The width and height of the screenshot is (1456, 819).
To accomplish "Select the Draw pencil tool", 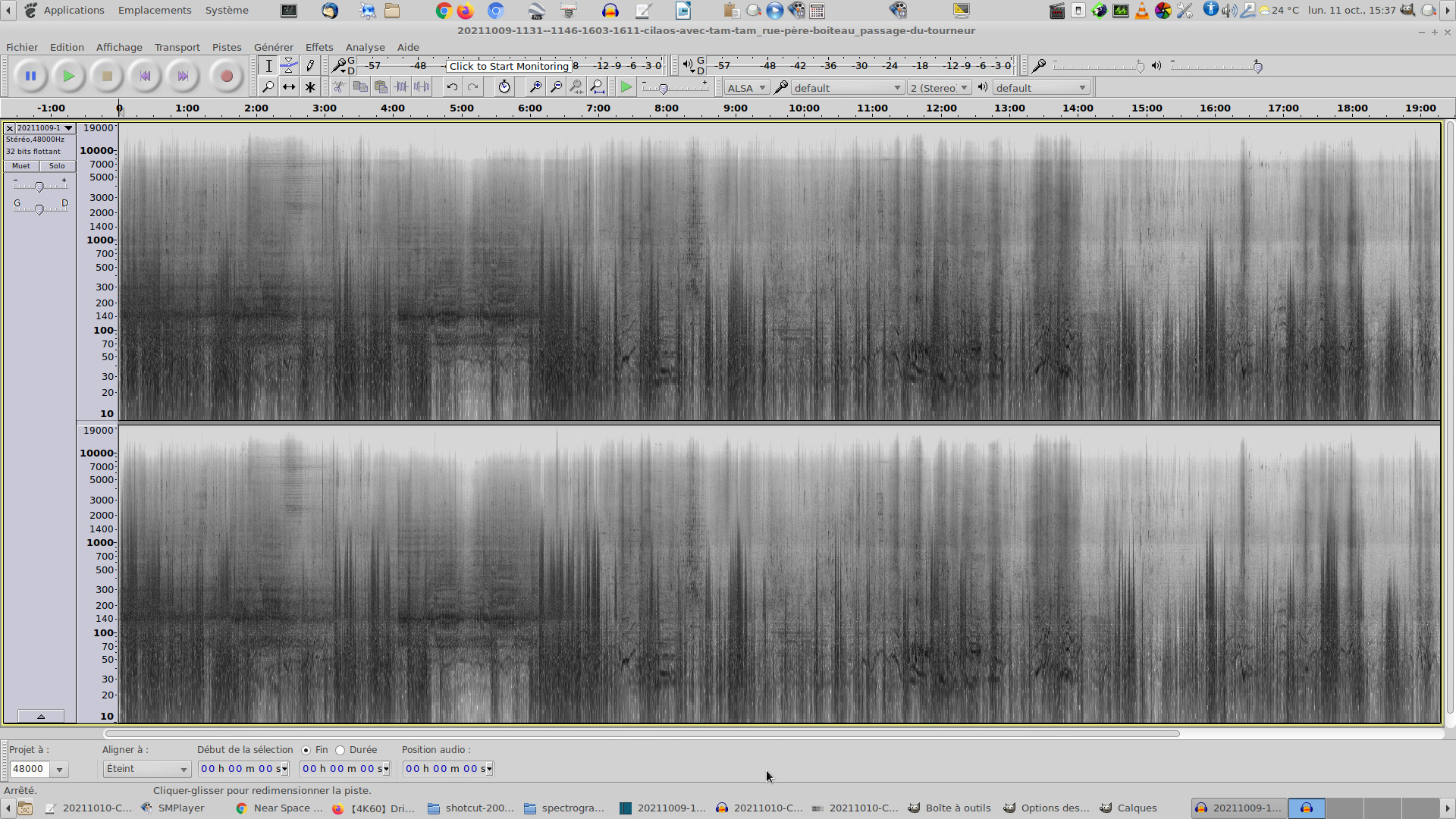I will 310,66.
